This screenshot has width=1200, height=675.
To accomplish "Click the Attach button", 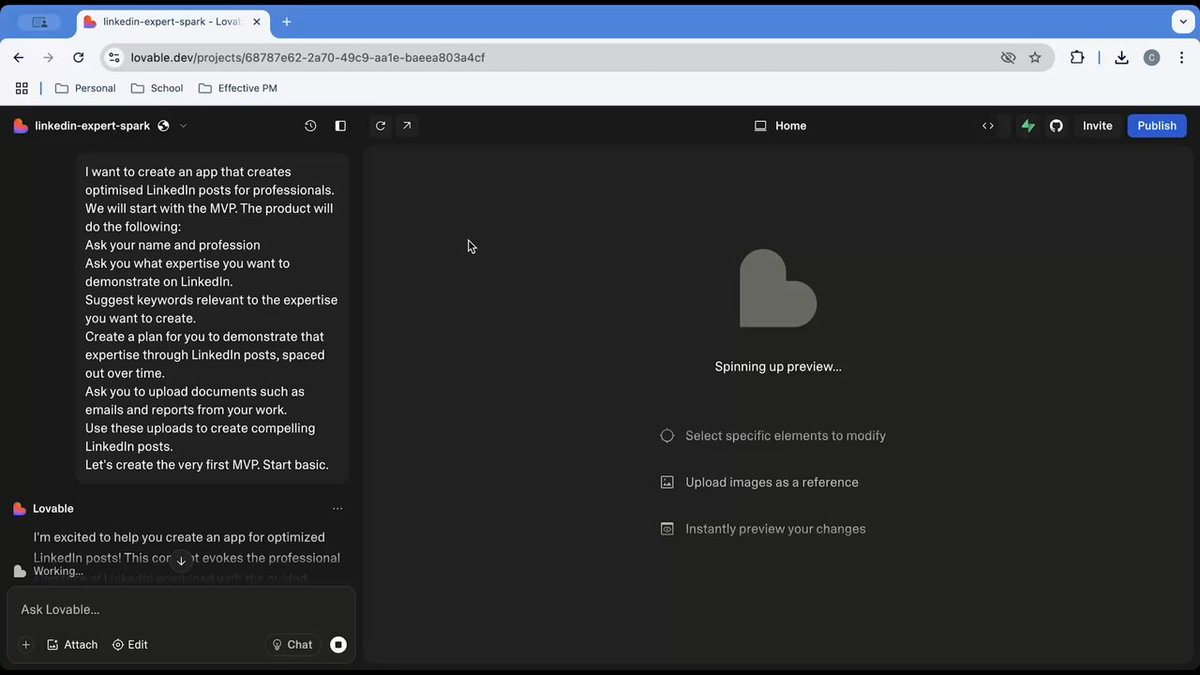I will coord(72,645).
